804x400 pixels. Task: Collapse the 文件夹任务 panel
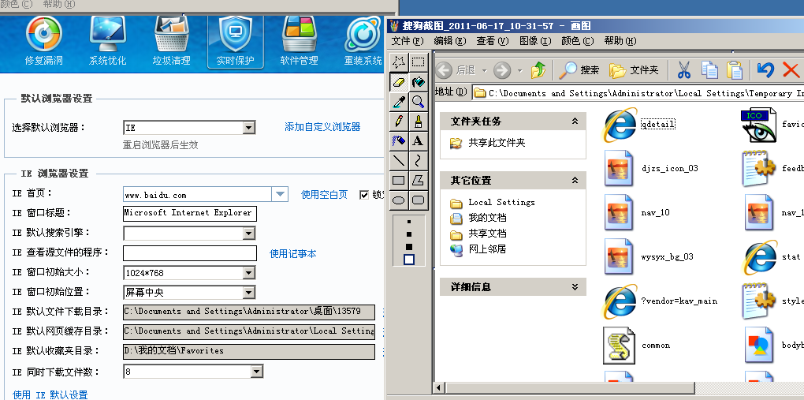click(x=574, y=121)
